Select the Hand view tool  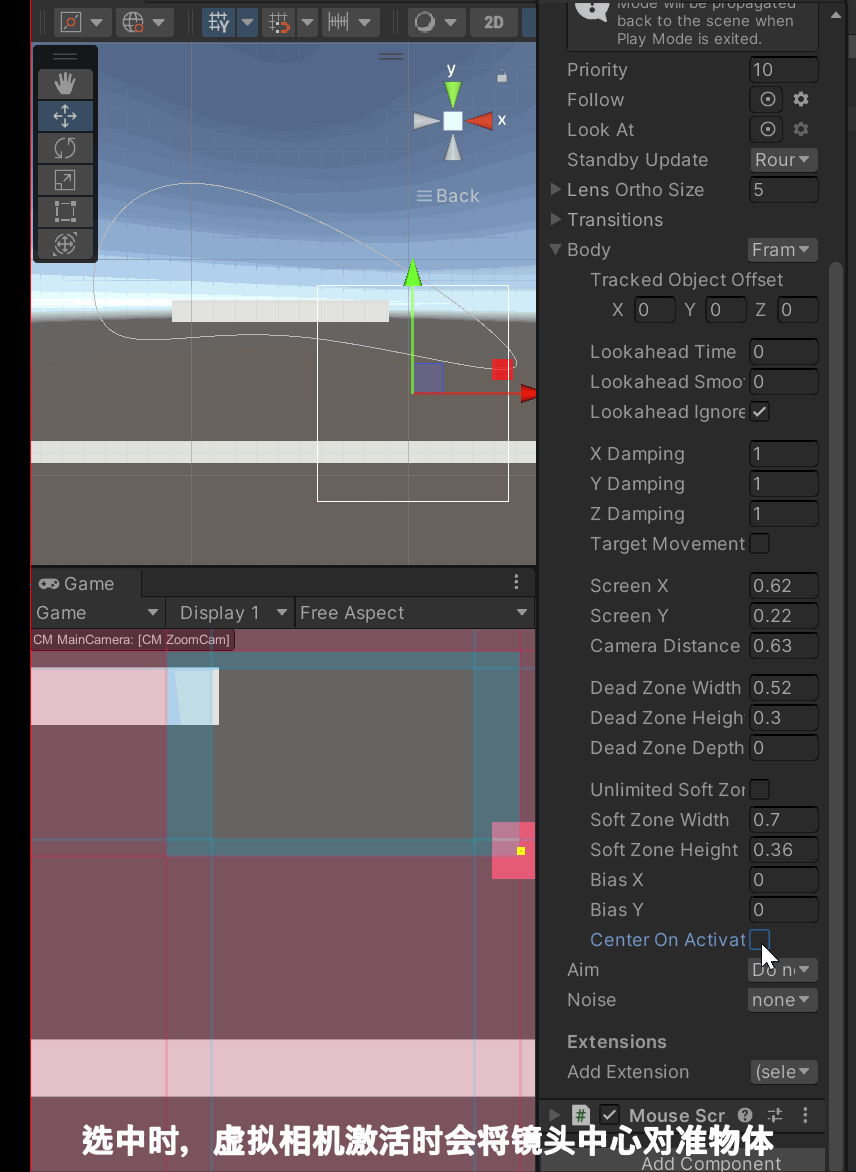pos(65,84)
